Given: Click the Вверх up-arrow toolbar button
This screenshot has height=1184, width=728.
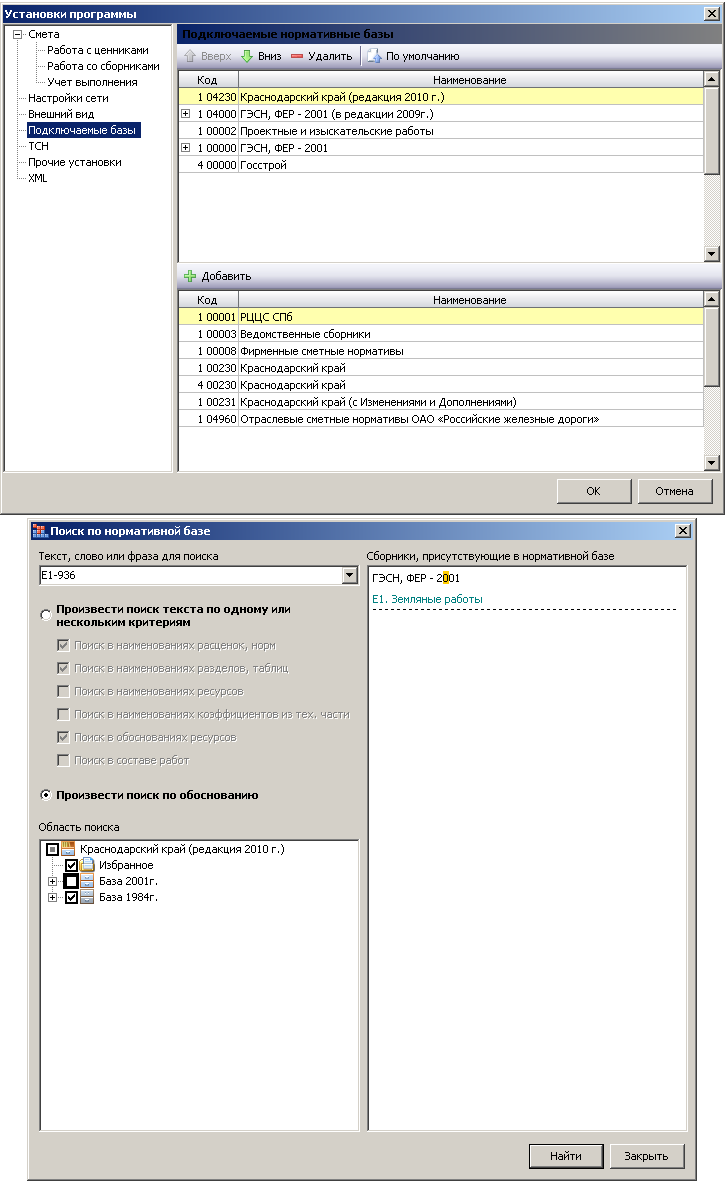Looking at the screenshot, I should click(x=208, y=56).
